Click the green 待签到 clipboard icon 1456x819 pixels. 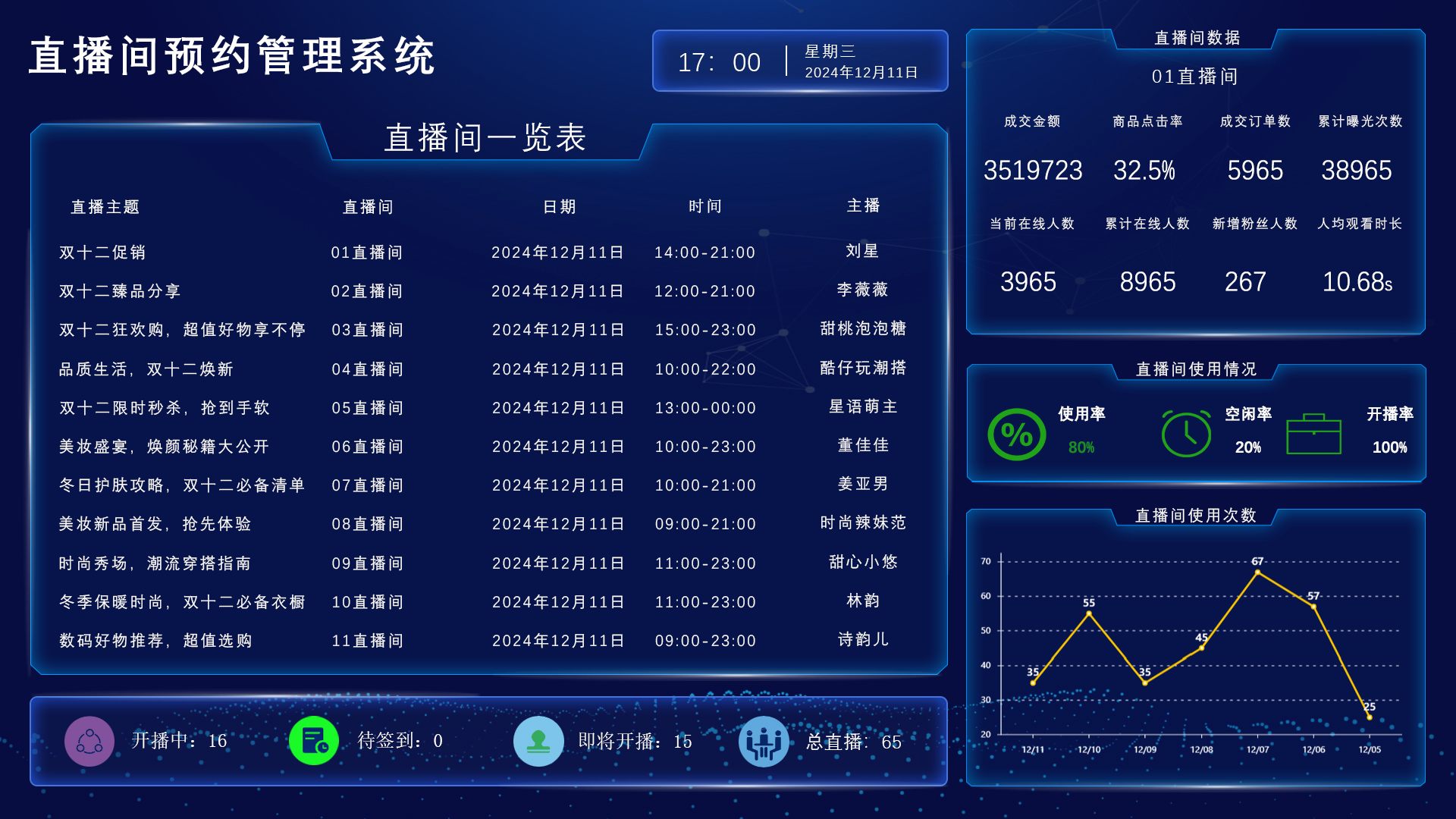tap(314, 741)
